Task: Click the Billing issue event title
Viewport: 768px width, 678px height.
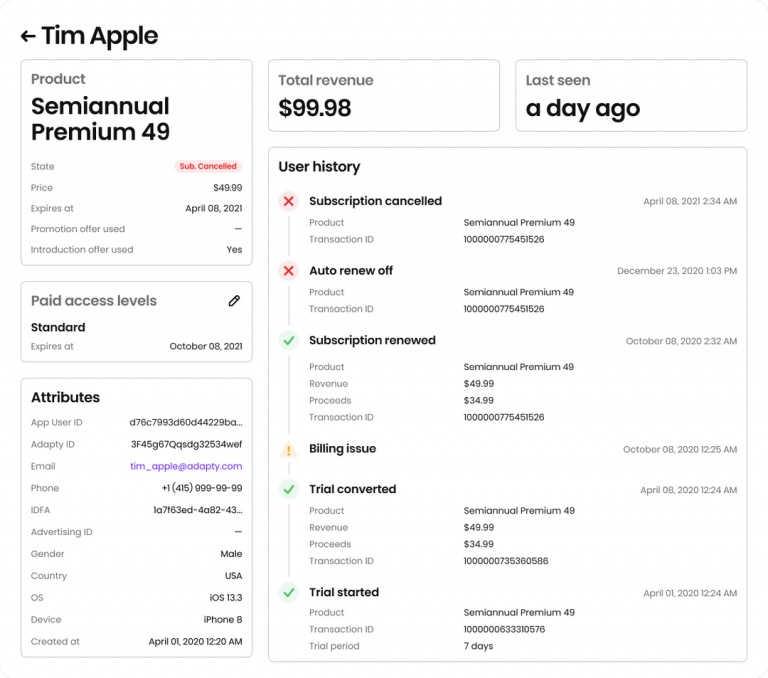Action: [x=342, y=449]
